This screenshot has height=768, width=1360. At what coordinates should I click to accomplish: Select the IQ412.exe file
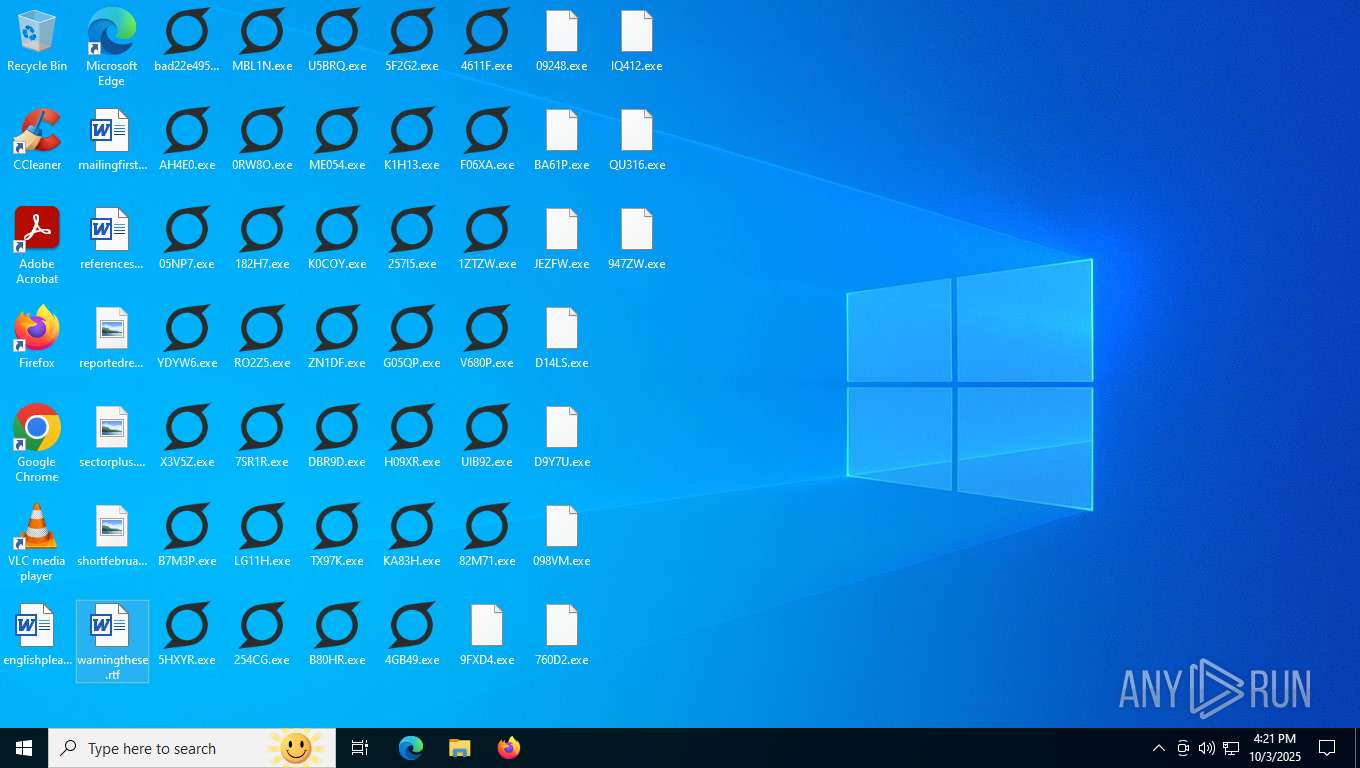pos(637,41)
